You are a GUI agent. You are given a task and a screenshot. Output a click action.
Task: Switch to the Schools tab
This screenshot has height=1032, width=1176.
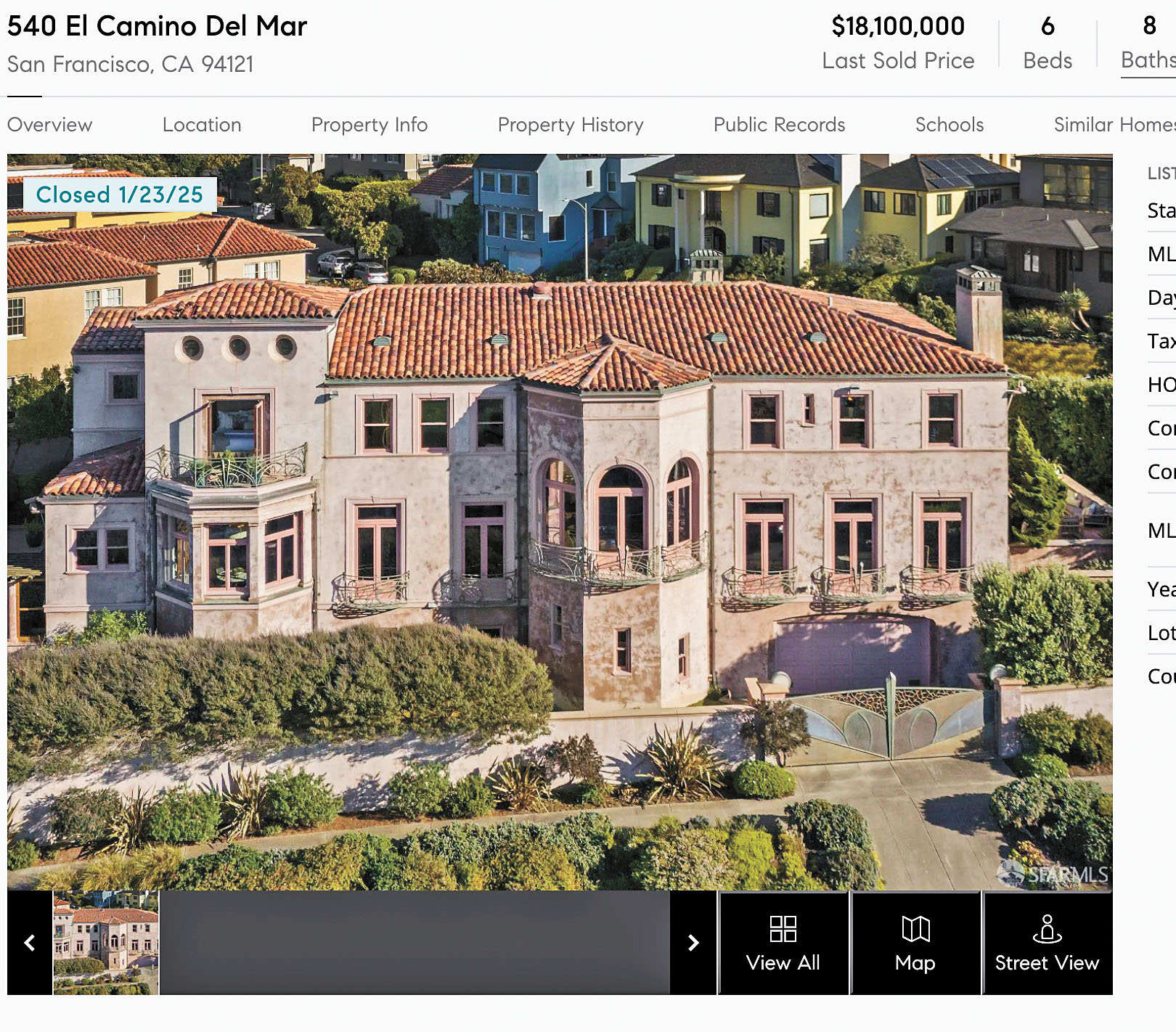pyautogui.click(x=950, y=125)
